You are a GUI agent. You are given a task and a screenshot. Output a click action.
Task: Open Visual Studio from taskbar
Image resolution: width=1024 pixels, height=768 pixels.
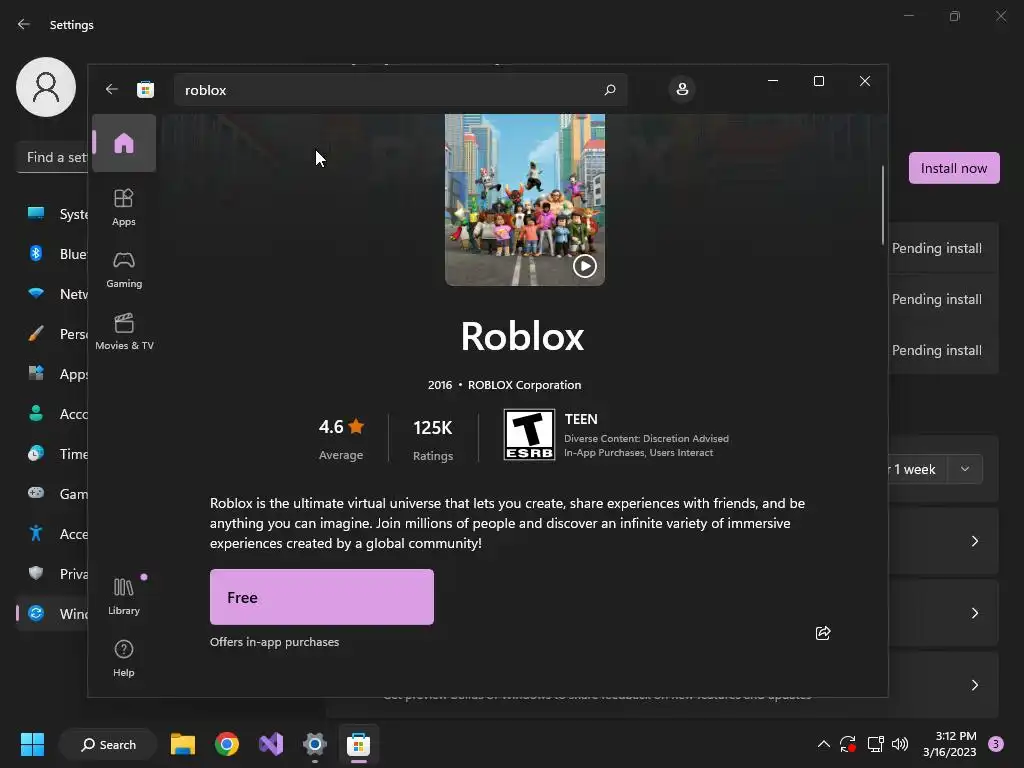click(x=271, y=744)
